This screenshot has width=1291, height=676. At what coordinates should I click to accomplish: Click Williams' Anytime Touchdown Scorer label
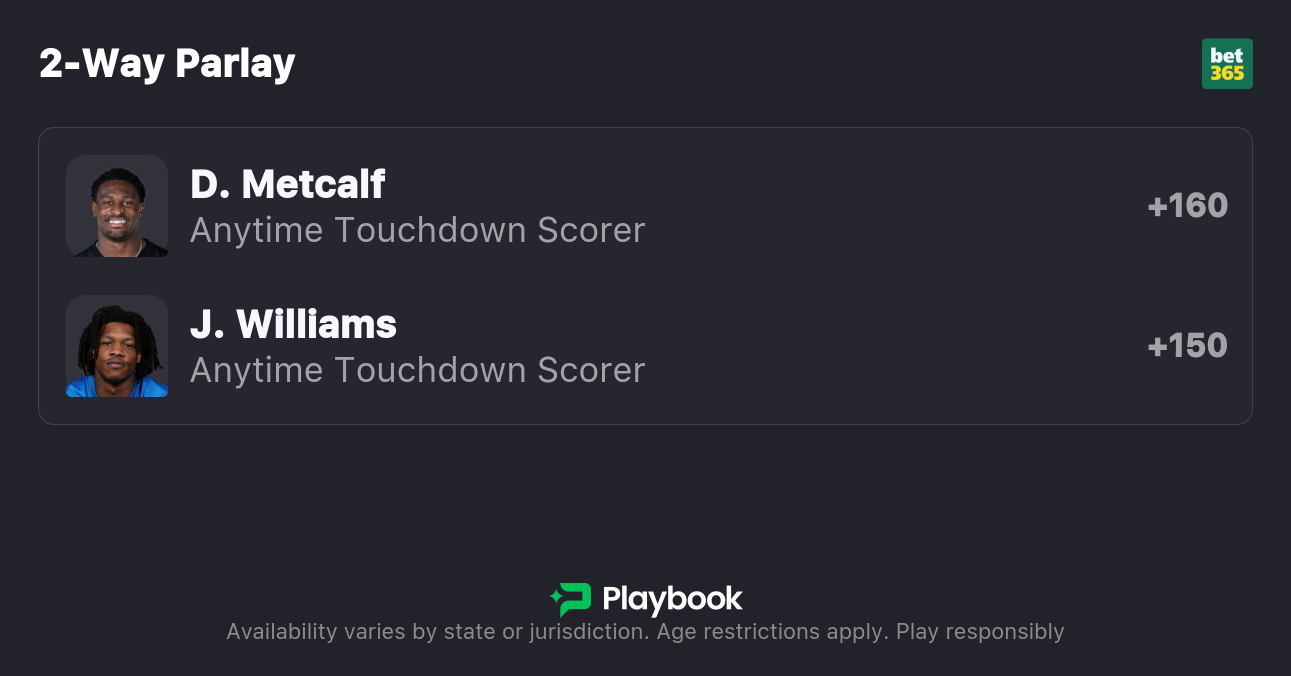tap(417, 370)
